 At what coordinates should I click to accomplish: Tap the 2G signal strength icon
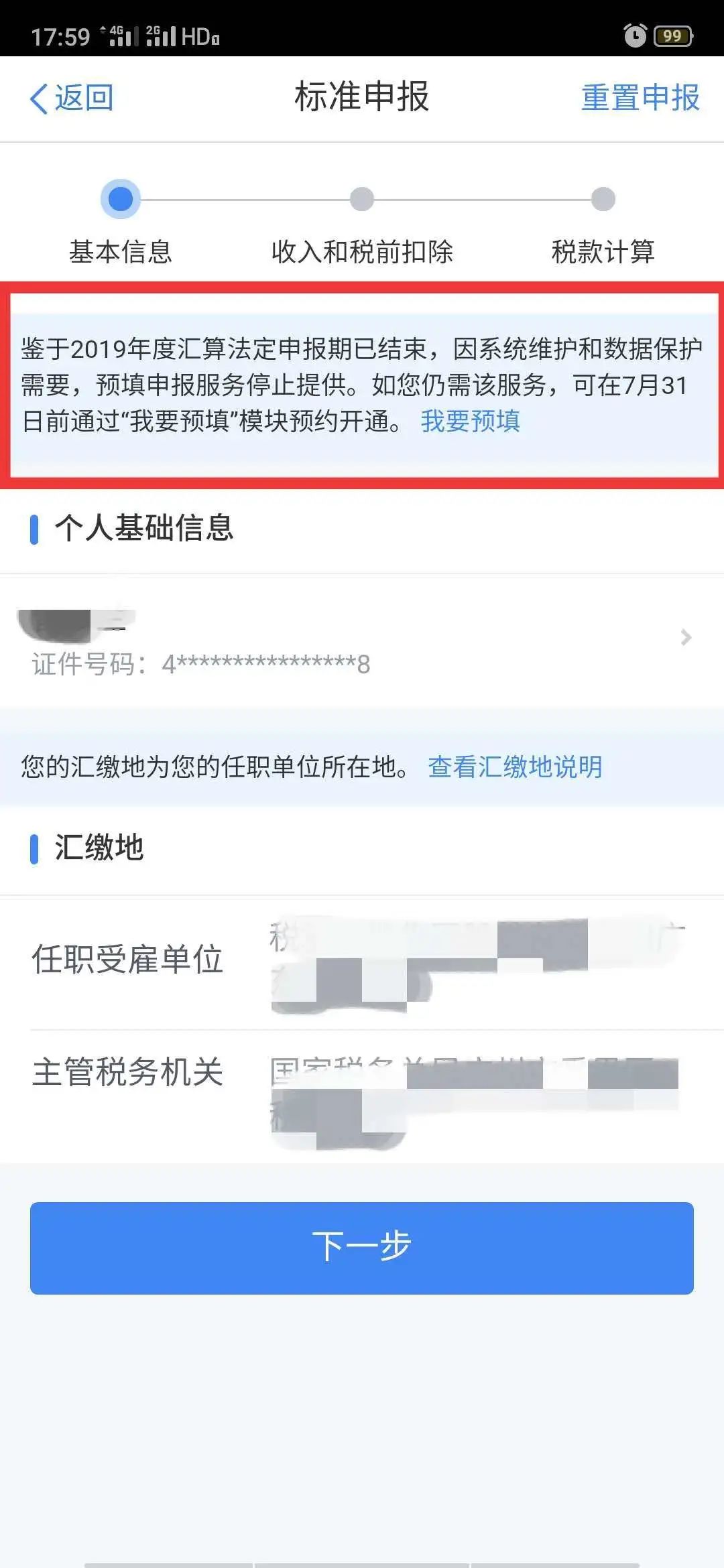pos(161,36)
